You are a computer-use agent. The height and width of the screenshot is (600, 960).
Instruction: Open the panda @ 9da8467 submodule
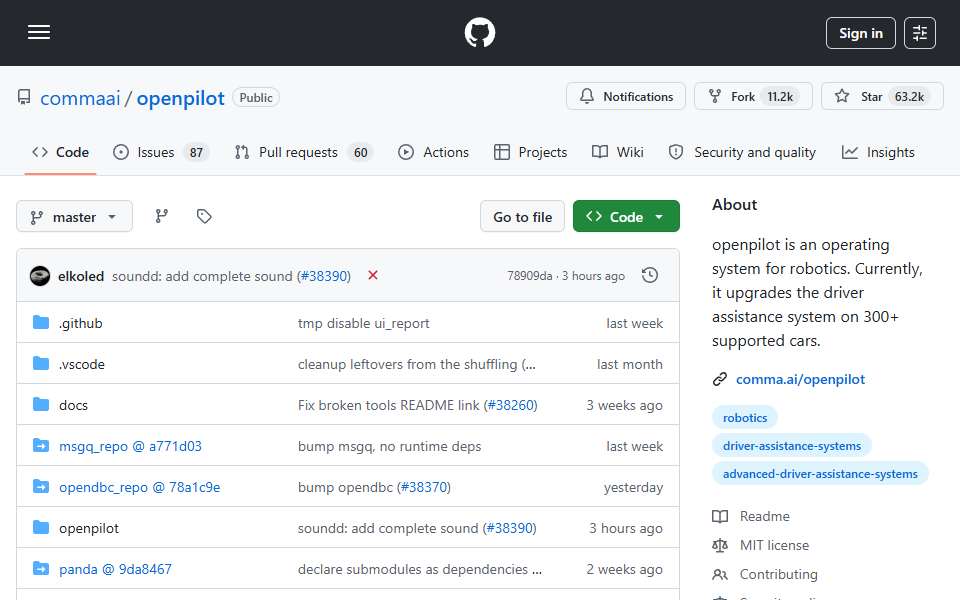[x=115, y=569]
